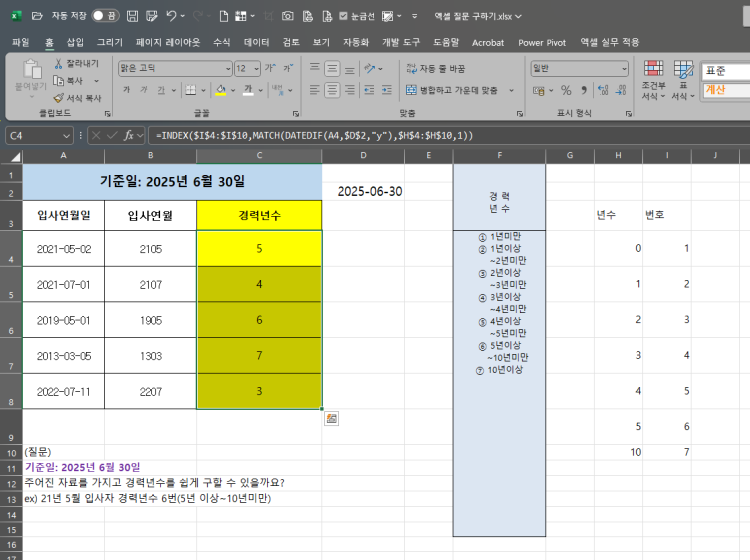Click the Select All corner triangle
The height and width of the screenshot is (560, 750).
[x=15, y=156]
